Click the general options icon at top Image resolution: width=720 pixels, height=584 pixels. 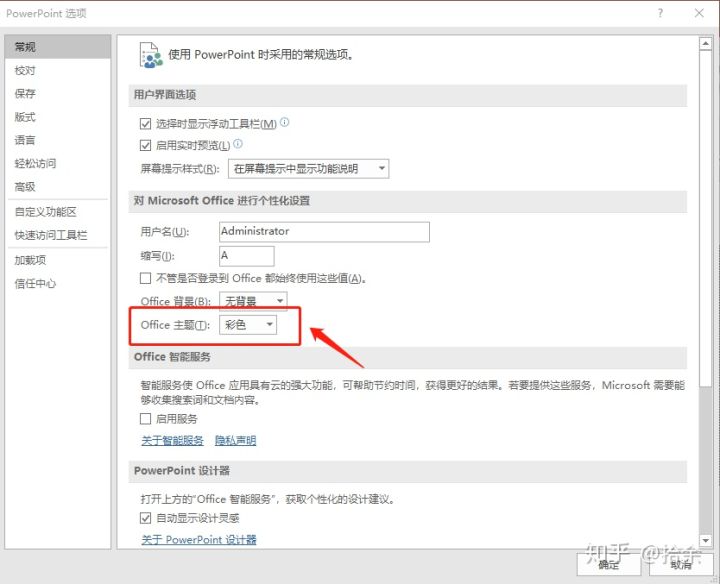(151, 55)
